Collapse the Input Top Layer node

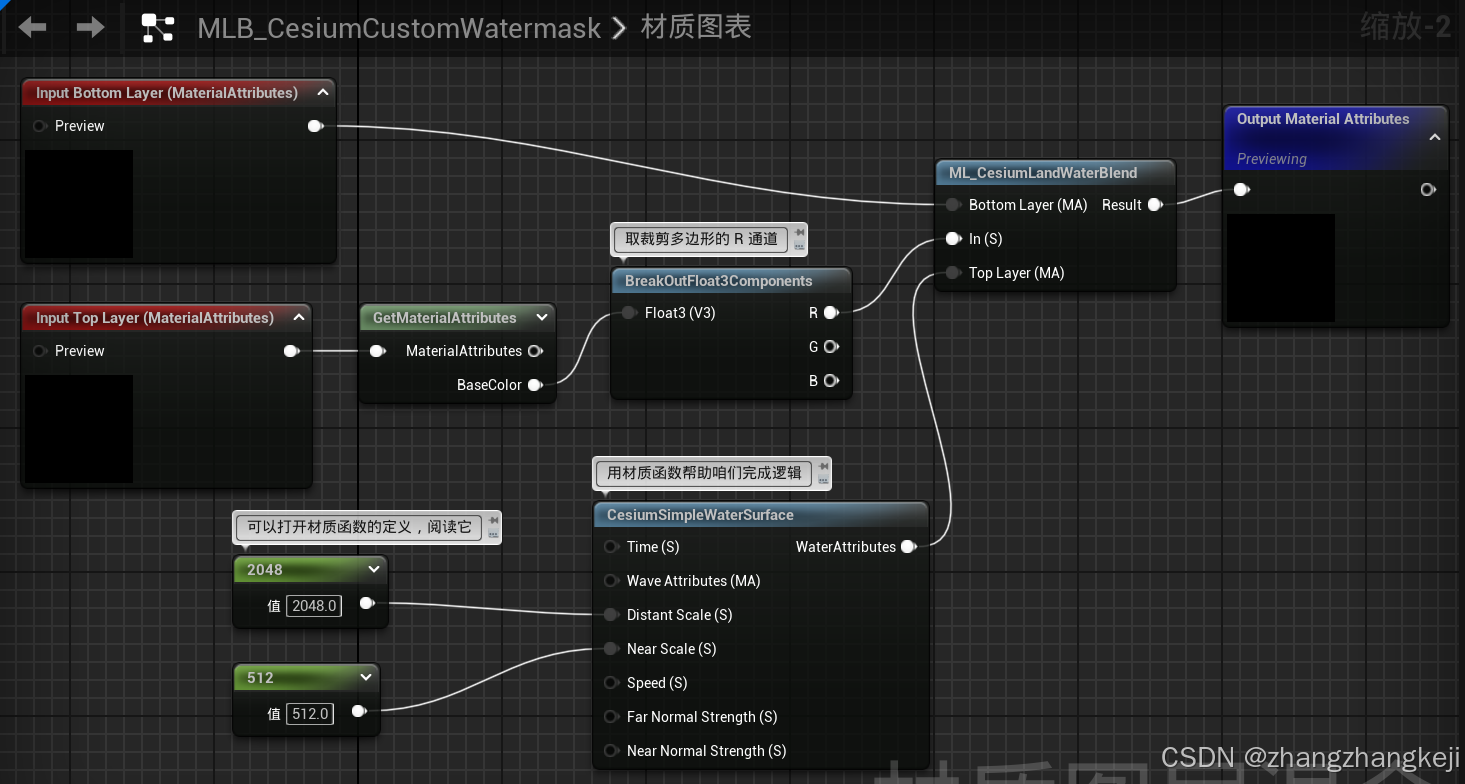coord(299,318)
